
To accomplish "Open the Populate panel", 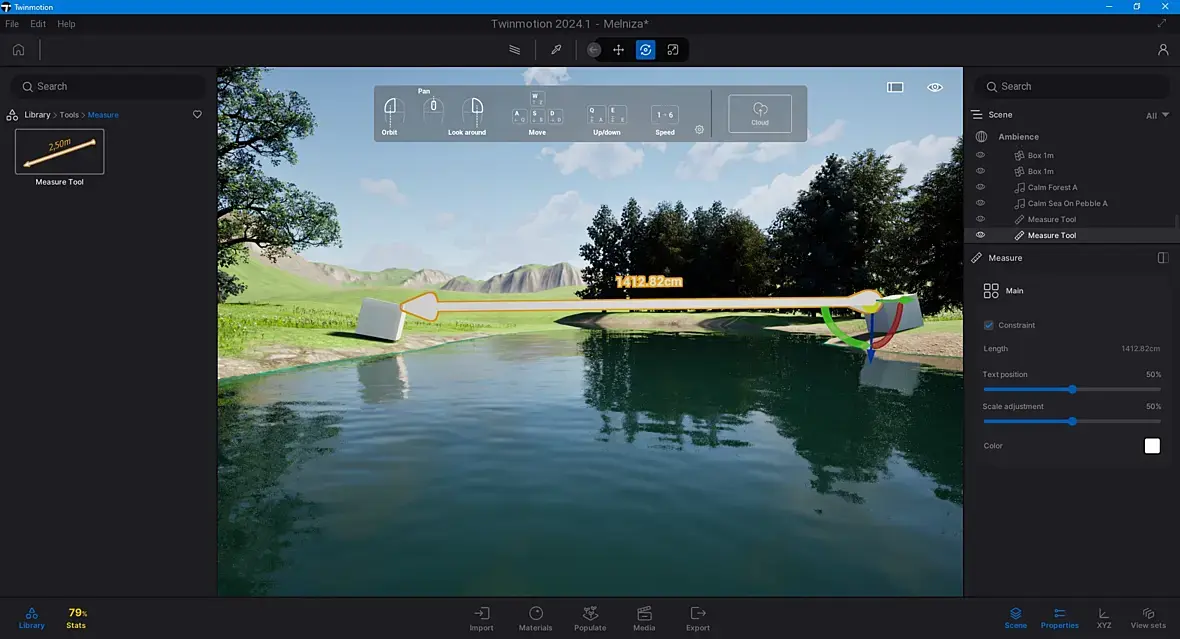I will (x=590, y=619).
